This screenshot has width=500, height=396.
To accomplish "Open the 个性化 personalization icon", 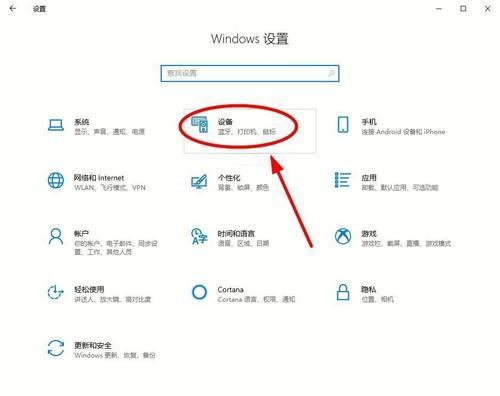I will click(199, 182).
